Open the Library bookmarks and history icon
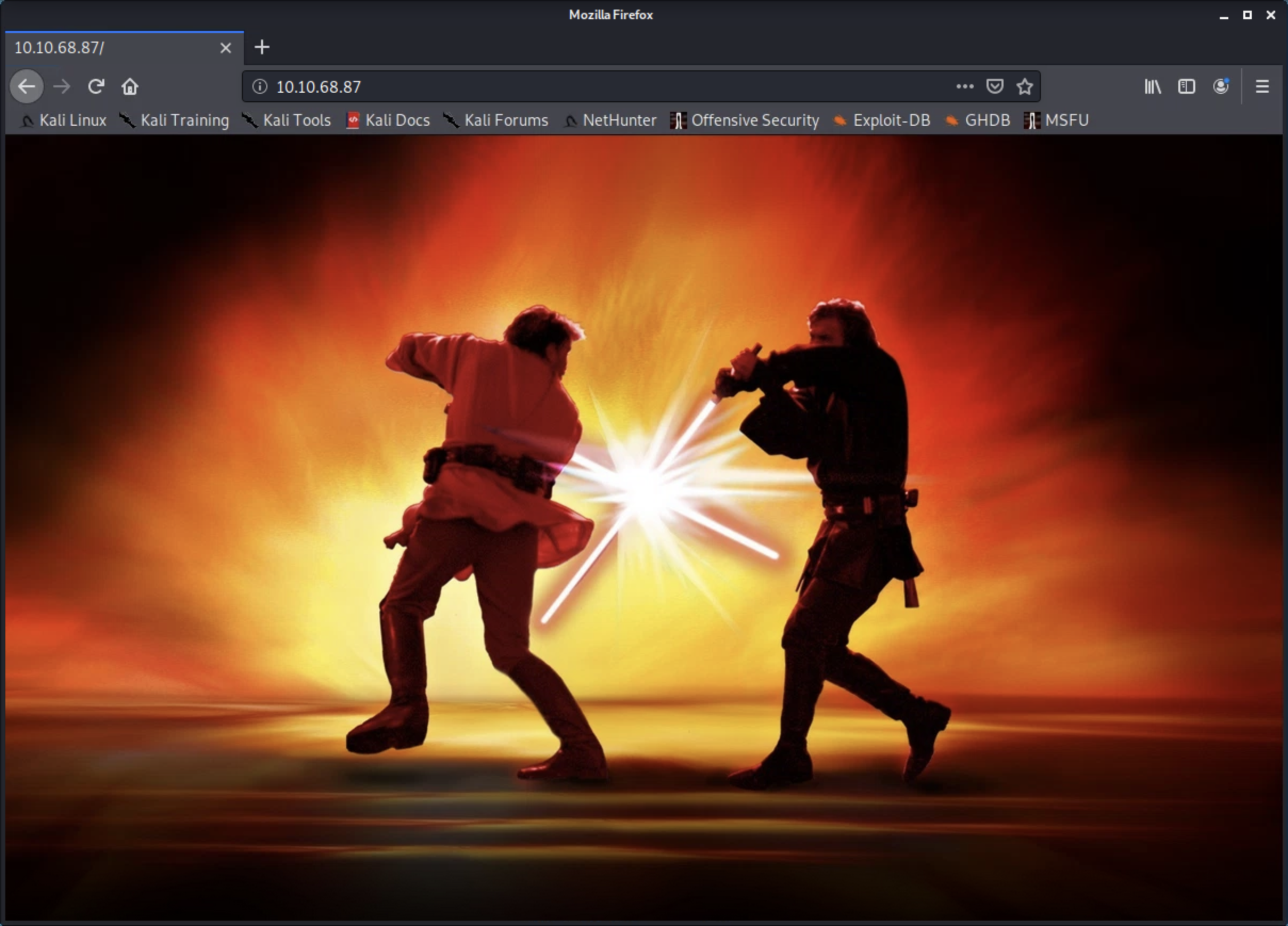The height and width of the screenshot is (926, 1288). (1152, 86)
